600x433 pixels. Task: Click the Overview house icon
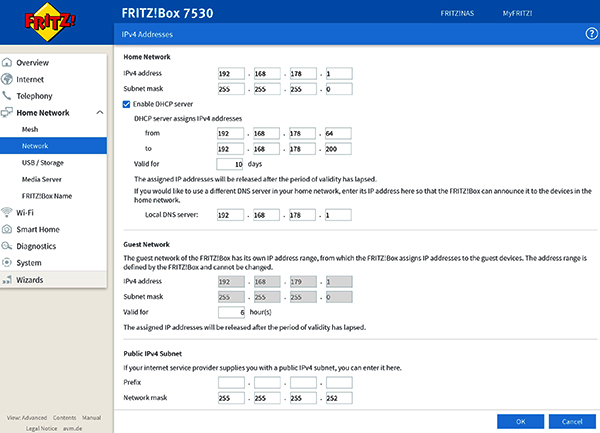click(x=7, y=62)
